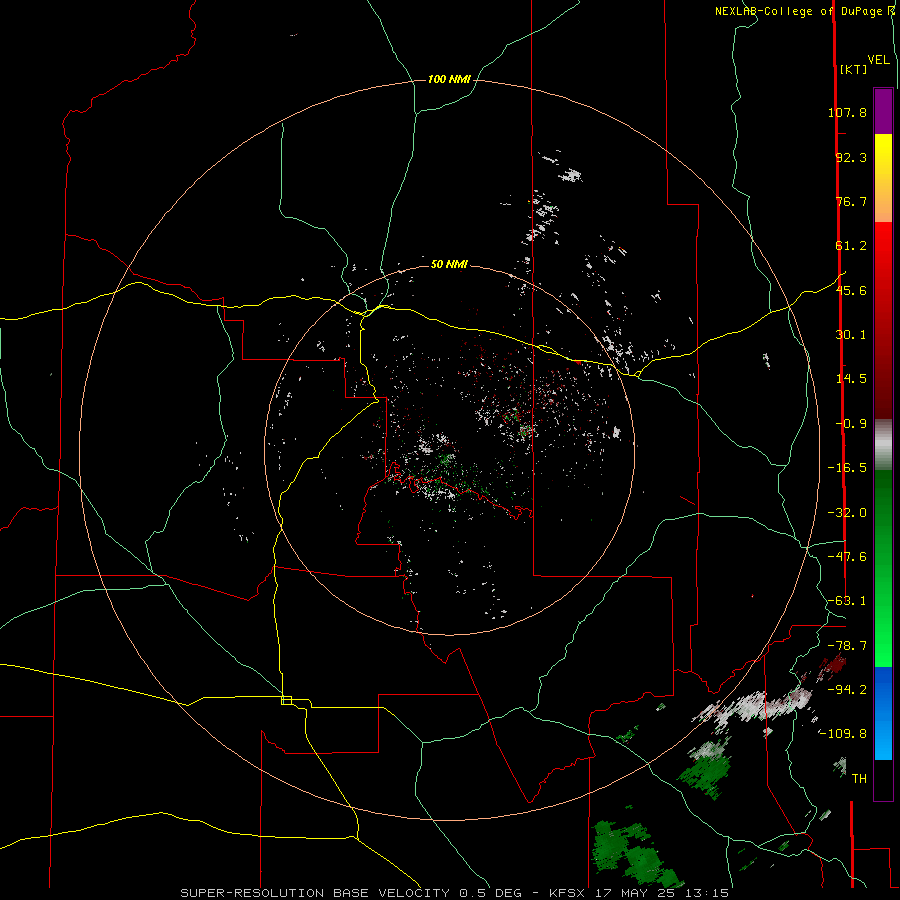This screenshot has width=900, height=900.
Task: Select the -94.2 legend value
Action: pos(847,689)
